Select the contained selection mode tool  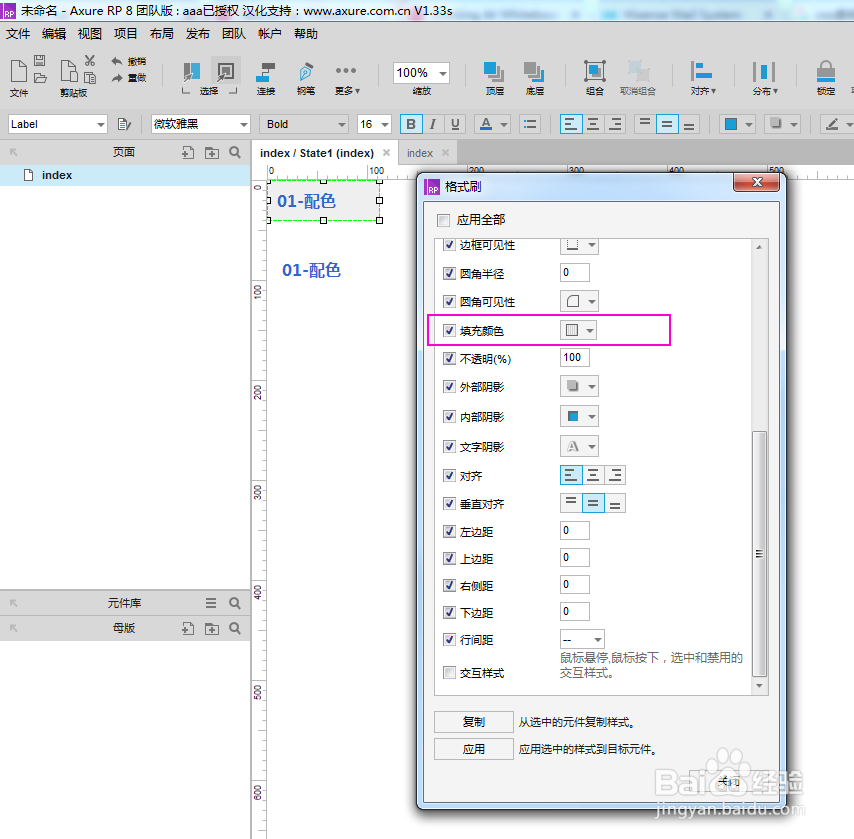click(x=225, y=71)
